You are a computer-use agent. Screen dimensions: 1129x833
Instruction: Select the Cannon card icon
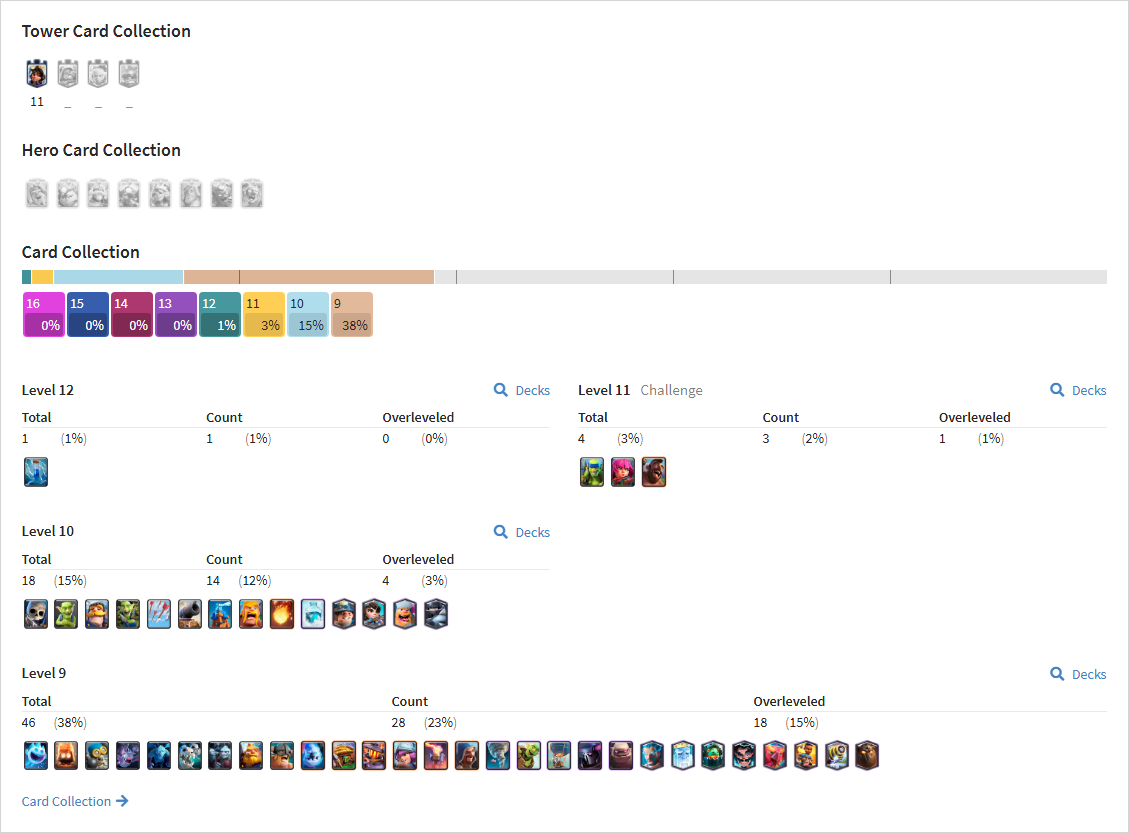pos(190,614)
